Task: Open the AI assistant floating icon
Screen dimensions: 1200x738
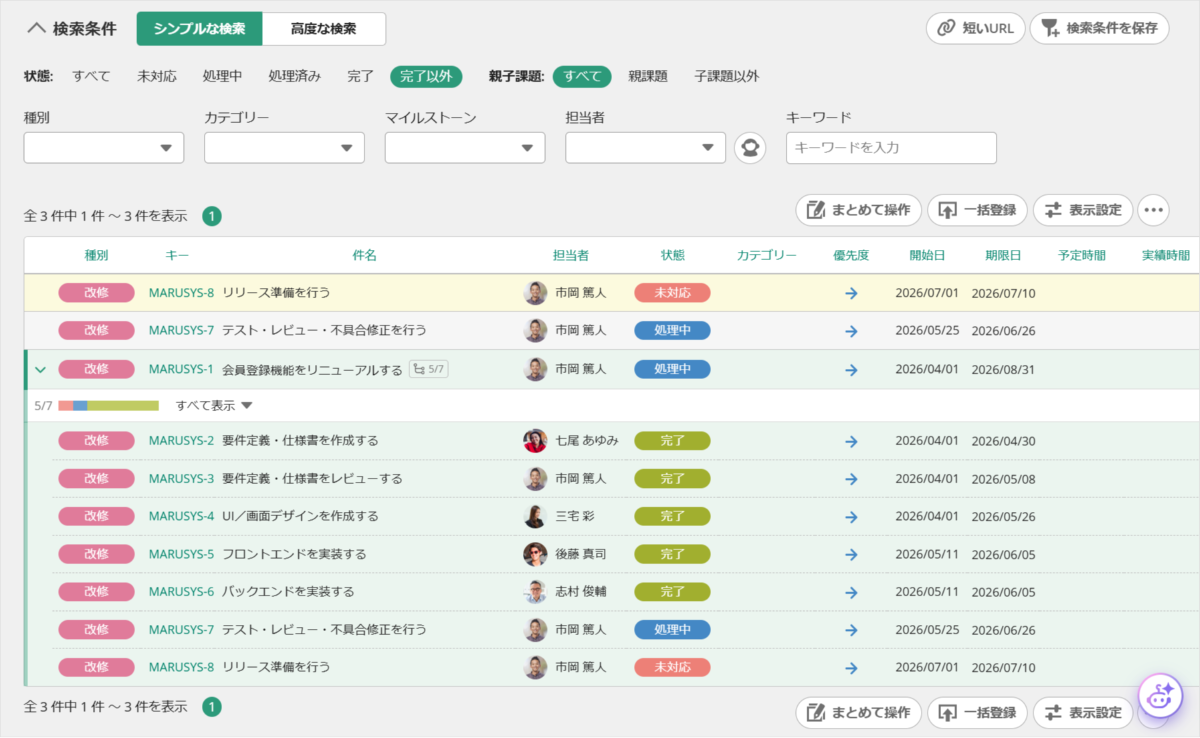Action: (1160, 696)
